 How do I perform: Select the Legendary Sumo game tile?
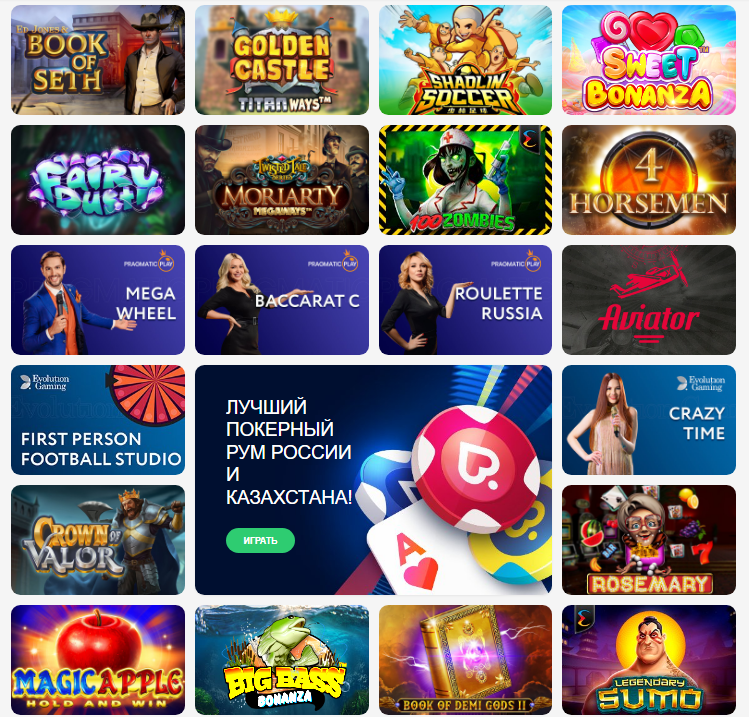pyautogui.click(x=649, y=660)
